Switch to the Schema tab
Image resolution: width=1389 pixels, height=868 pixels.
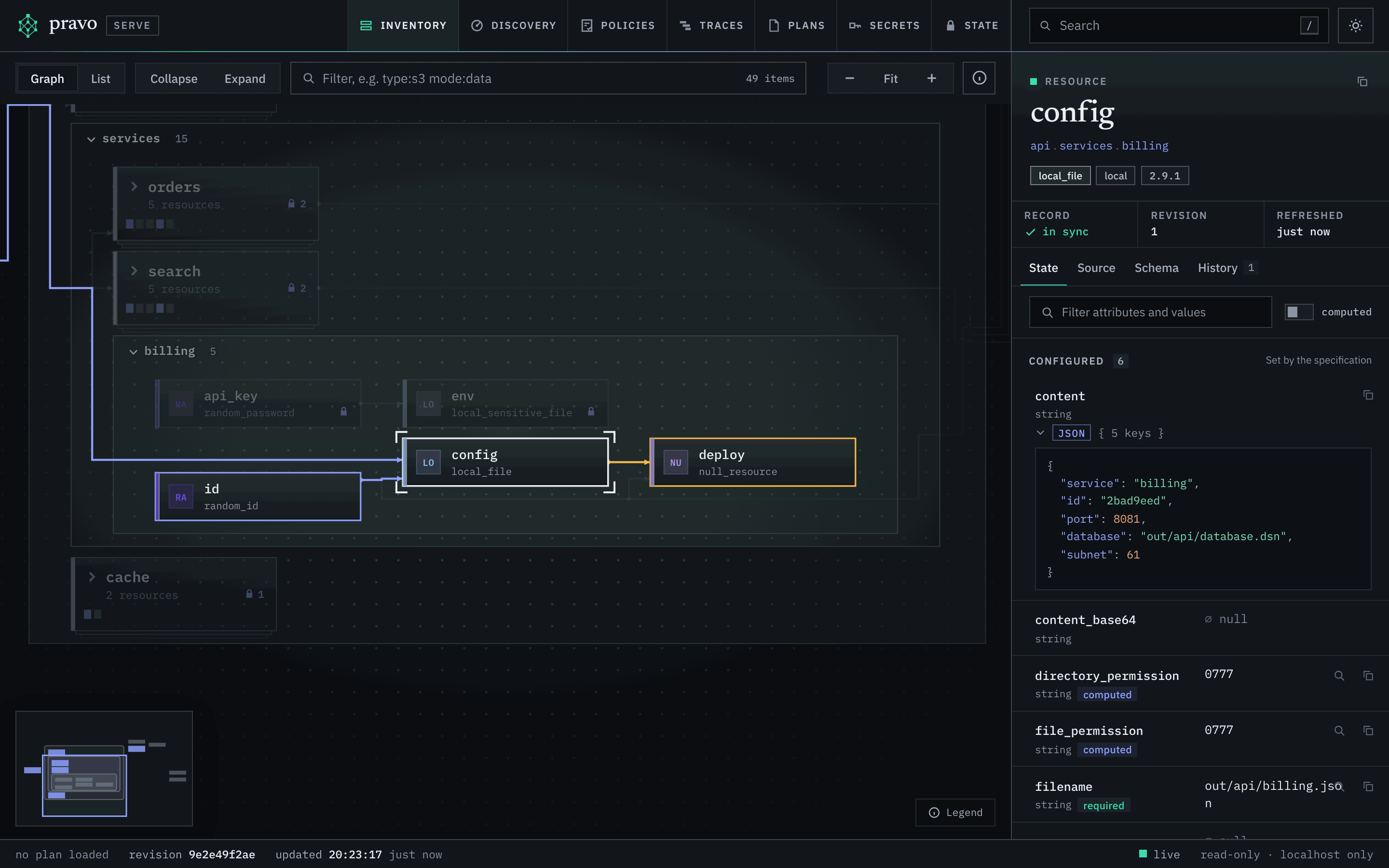pos(1156,268)
